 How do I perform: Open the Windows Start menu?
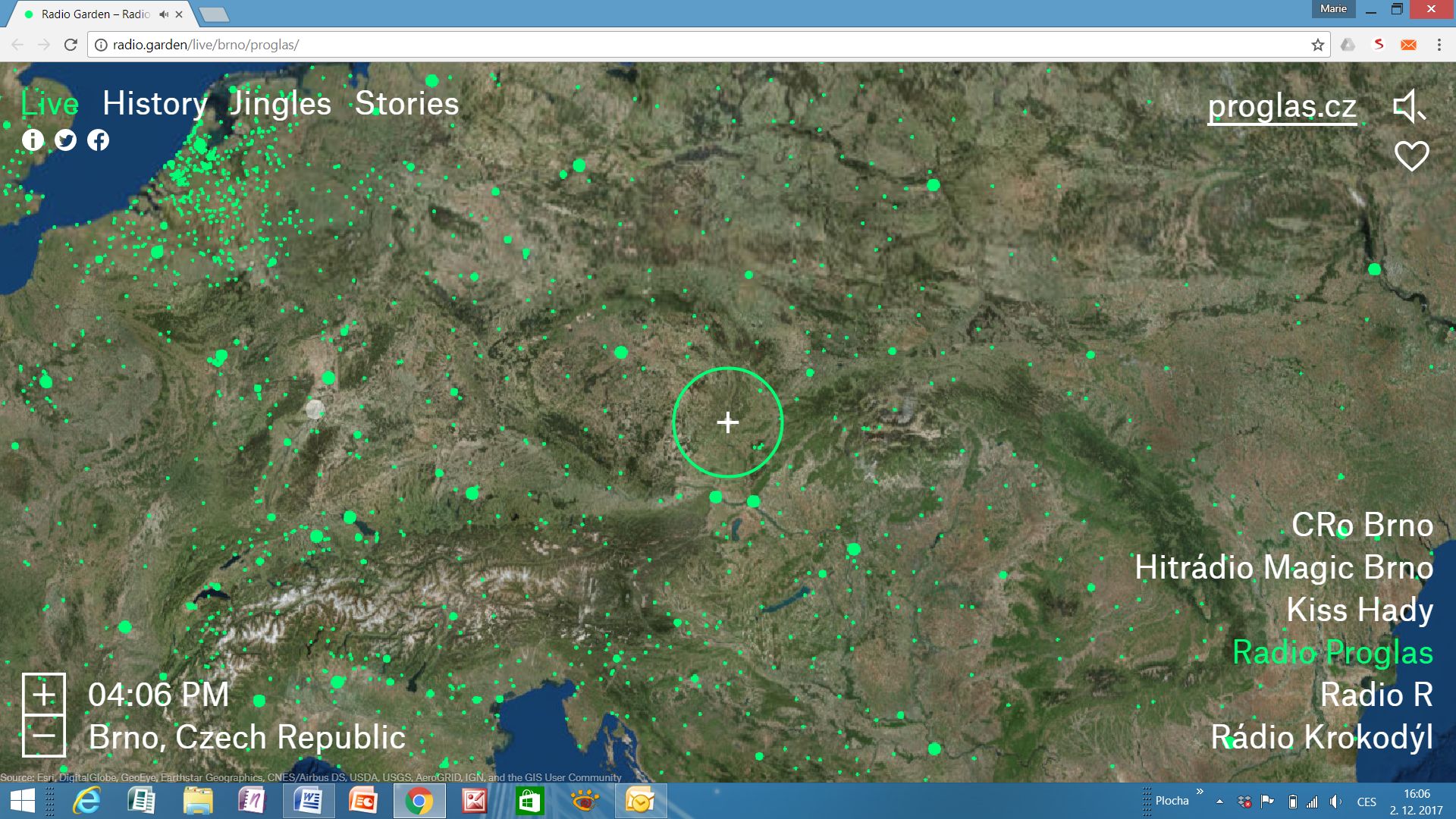(x=23, y=801)
